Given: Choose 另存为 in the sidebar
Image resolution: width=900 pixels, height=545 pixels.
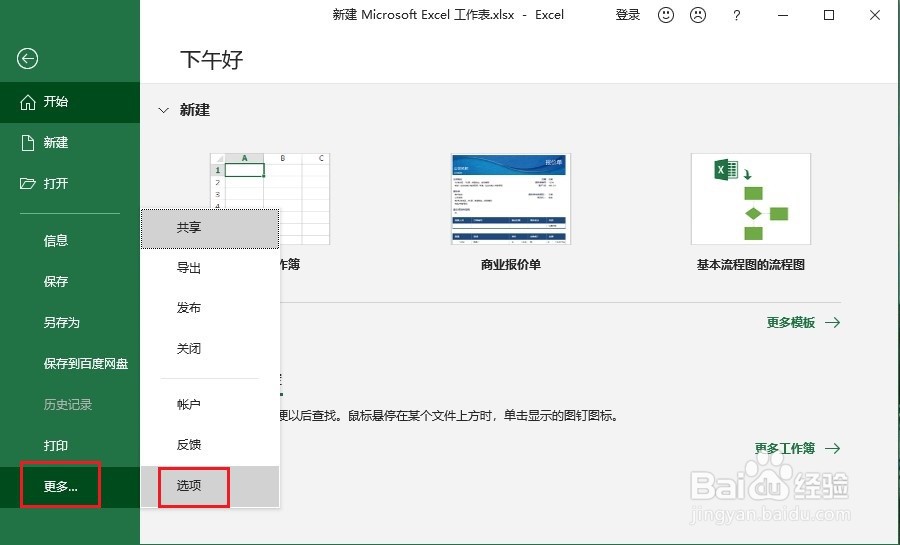Looking at the screenshot, I should (x=70, y=322).
